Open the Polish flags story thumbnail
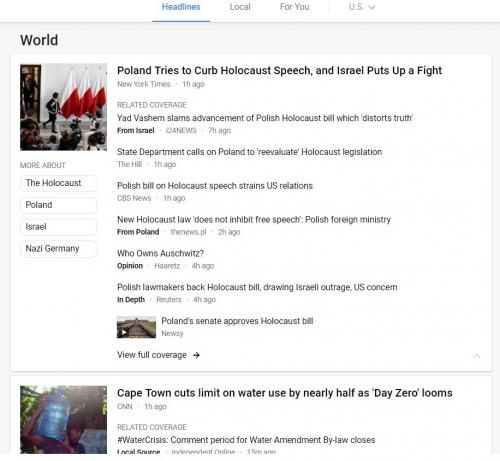The width and height of the screenshot is (500, 461). pos(63,107)
